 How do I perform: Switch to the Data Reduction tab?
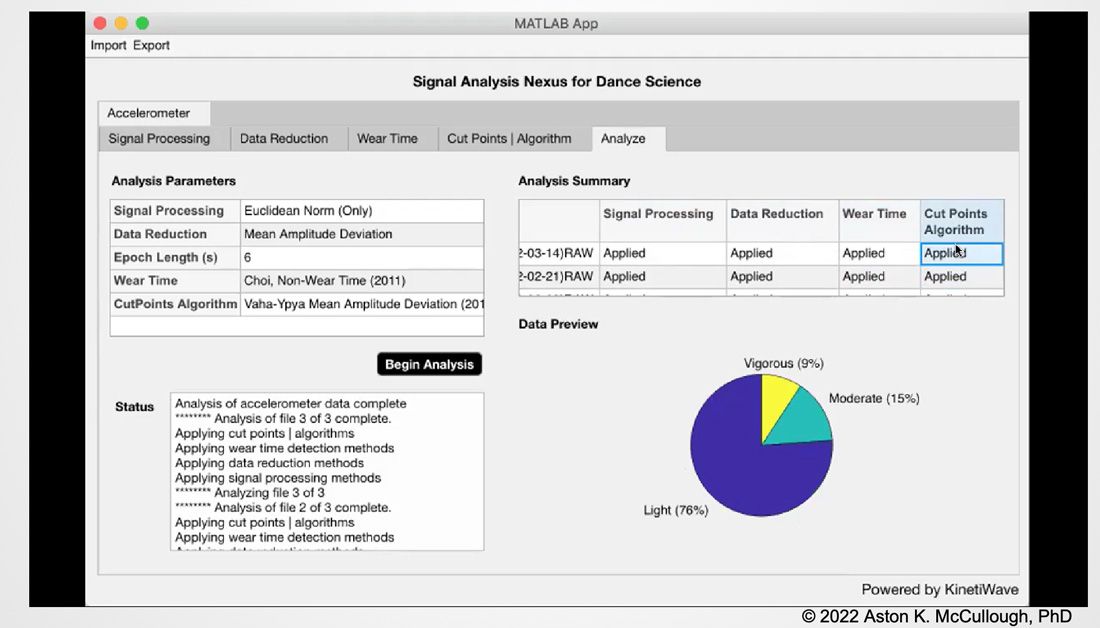pyautogui.click(x=287, y=138)
